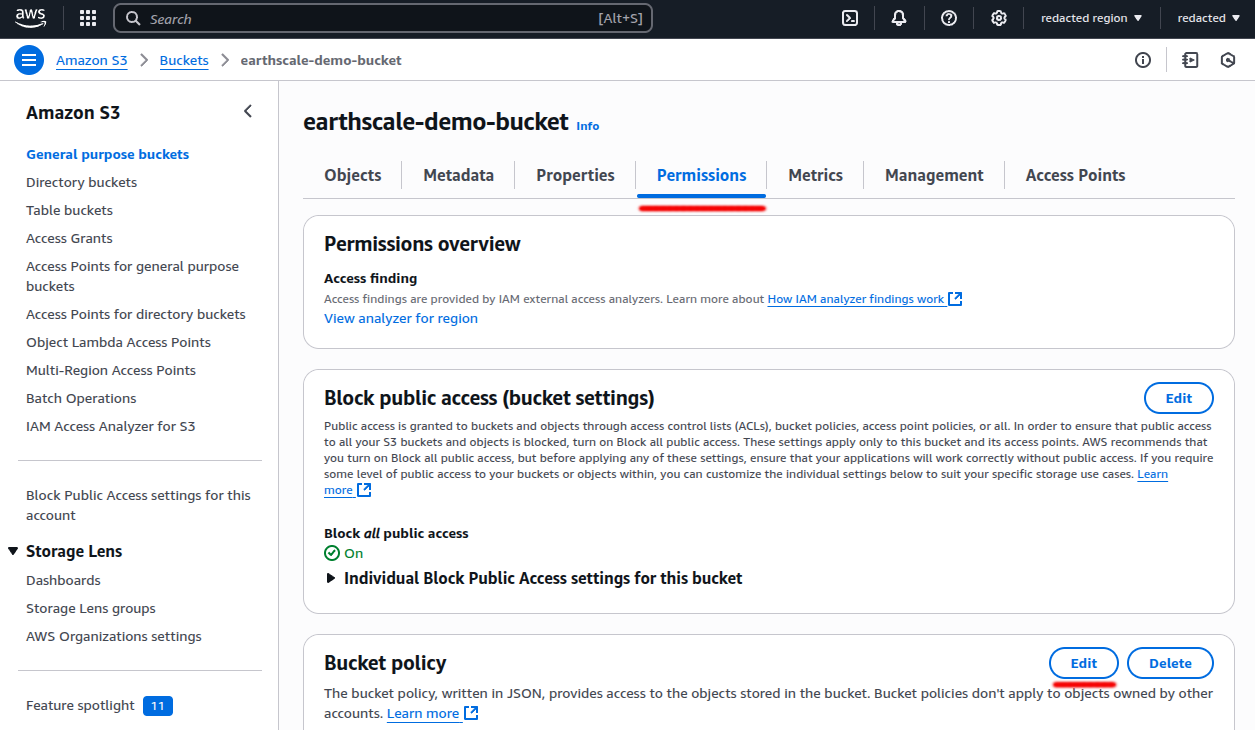Screen dimensions: 1255x730
Task: Open the panel icon beside the breadcrumb info icon
Action: click(x=1190, y=60)
